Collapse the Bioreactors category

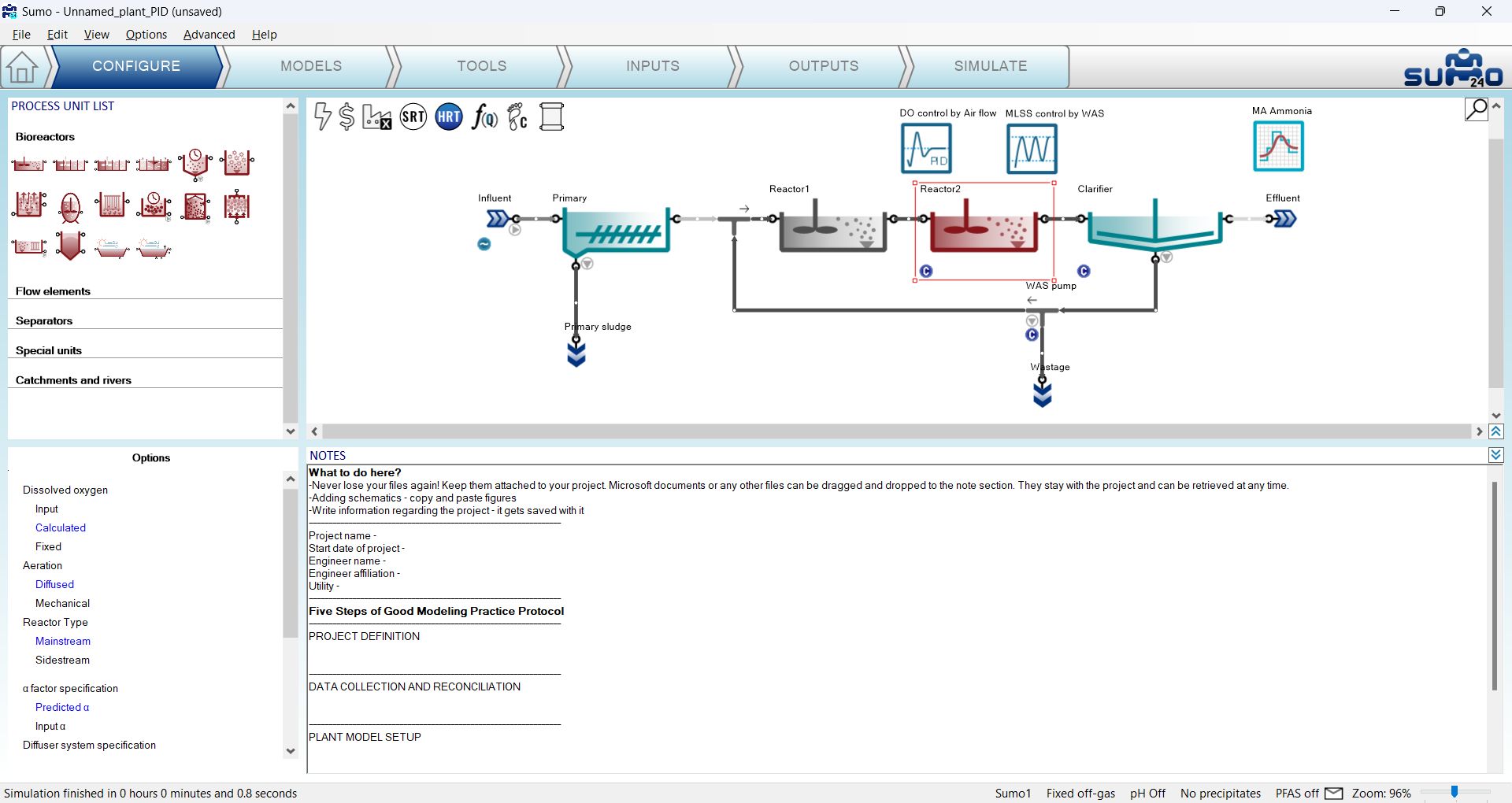coord(45,137)
